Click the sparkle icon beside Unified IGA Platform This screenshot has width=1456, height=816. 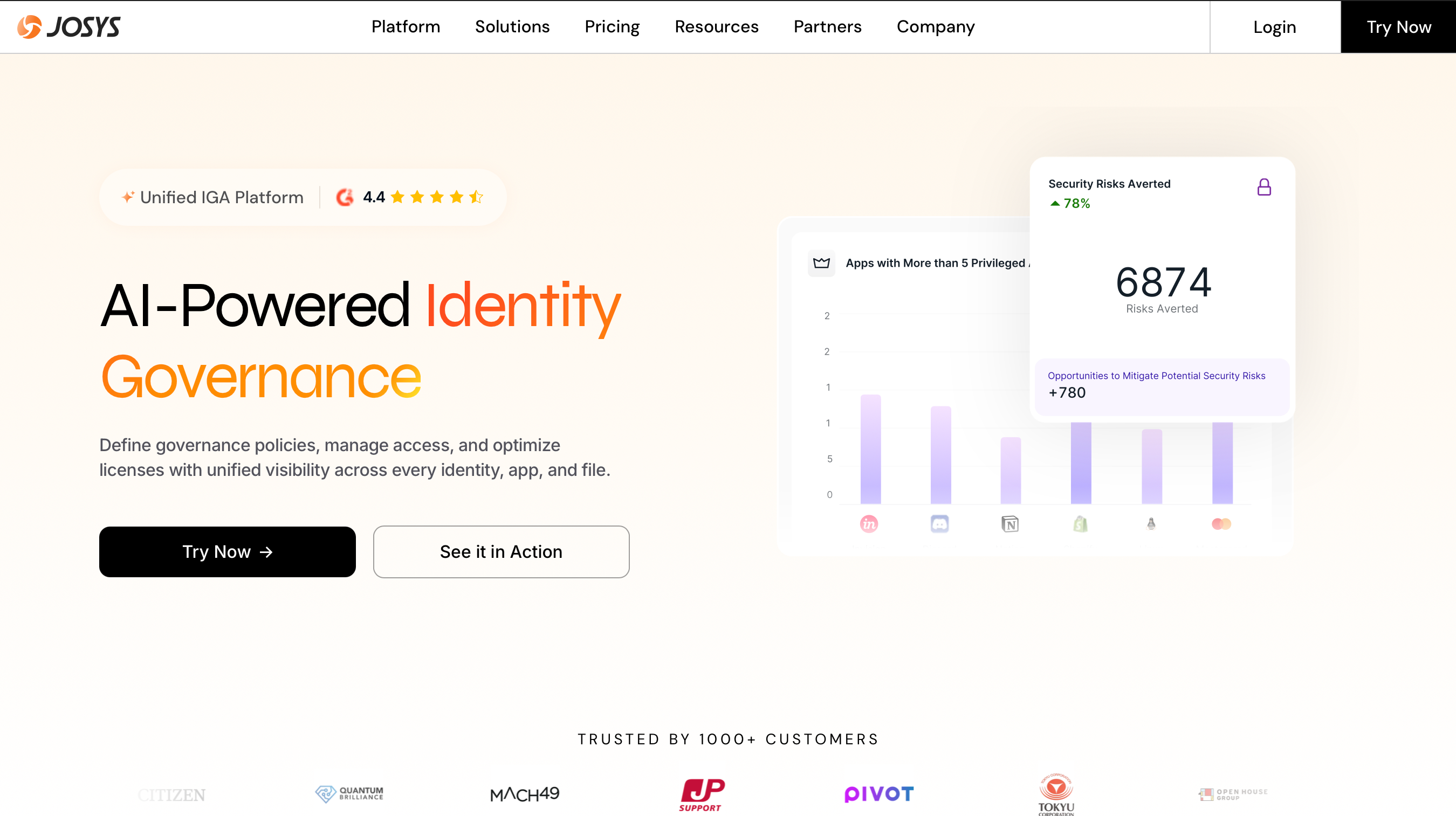pos(128,197)
